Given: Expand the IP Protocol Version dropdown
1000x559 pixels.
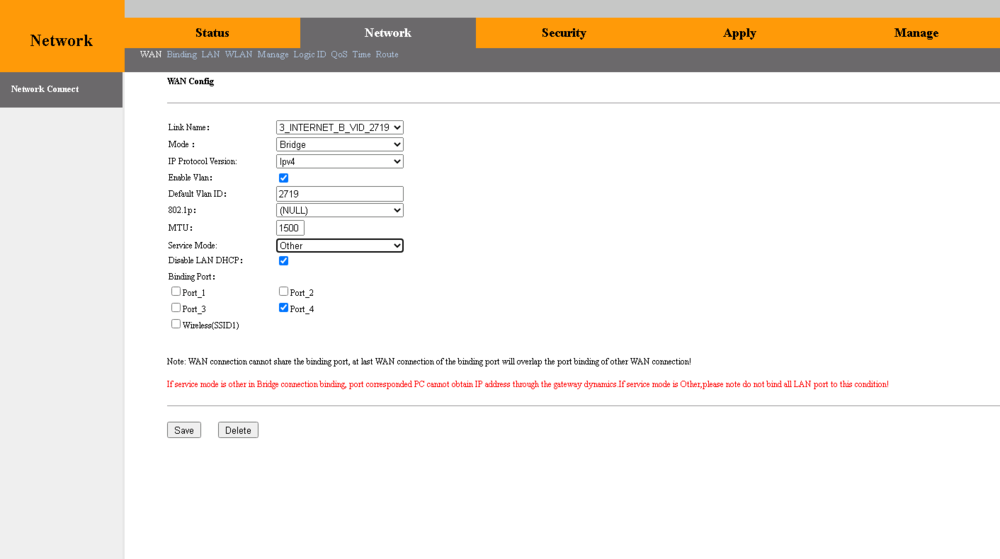Looking at the screenshot, I should click(340, 161).
